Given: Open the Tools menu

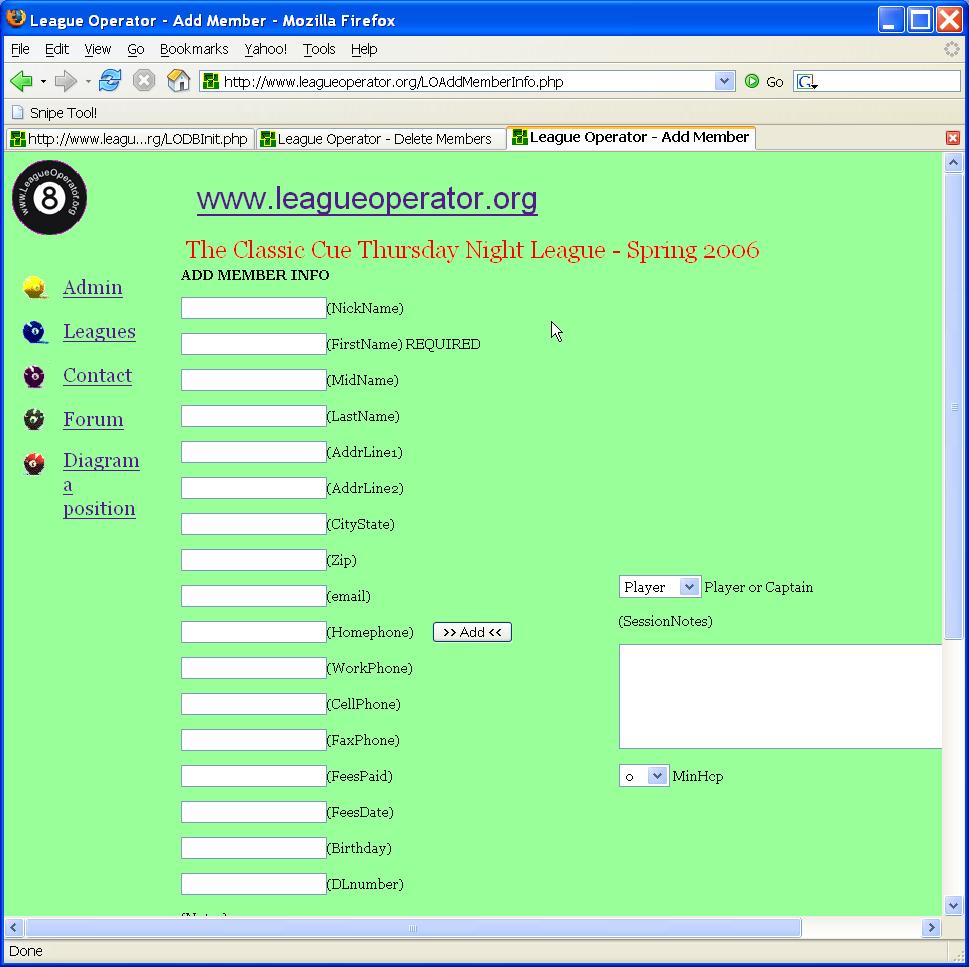Looking at the screenshot, I should click(319, 49).
